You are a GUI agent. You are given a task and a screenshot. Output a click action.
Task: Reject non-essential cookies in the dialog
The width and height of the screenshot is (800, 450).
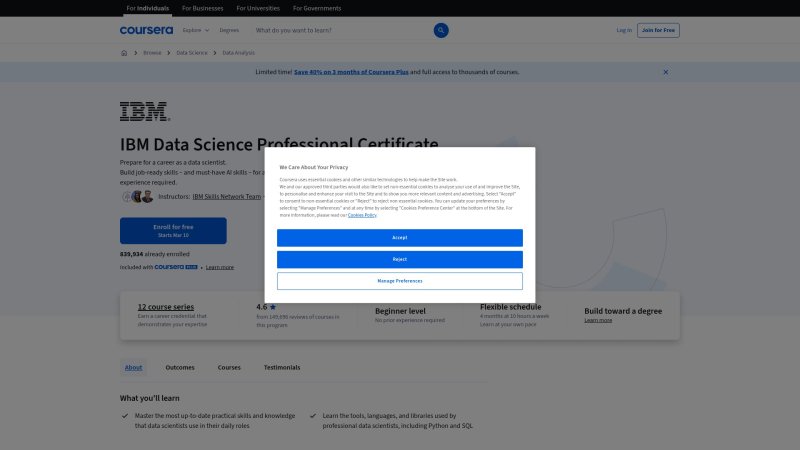(x=399, y=259)
